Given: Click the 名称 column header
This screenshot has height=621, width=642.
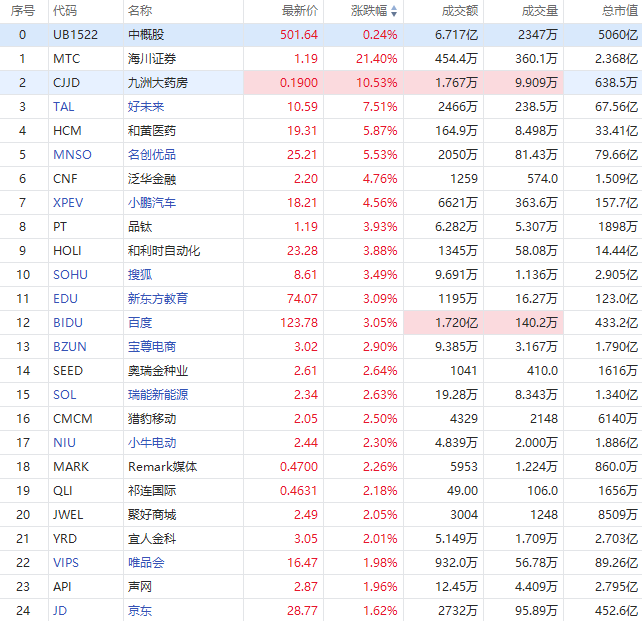Looking at the screenshot, I should 140,11.
